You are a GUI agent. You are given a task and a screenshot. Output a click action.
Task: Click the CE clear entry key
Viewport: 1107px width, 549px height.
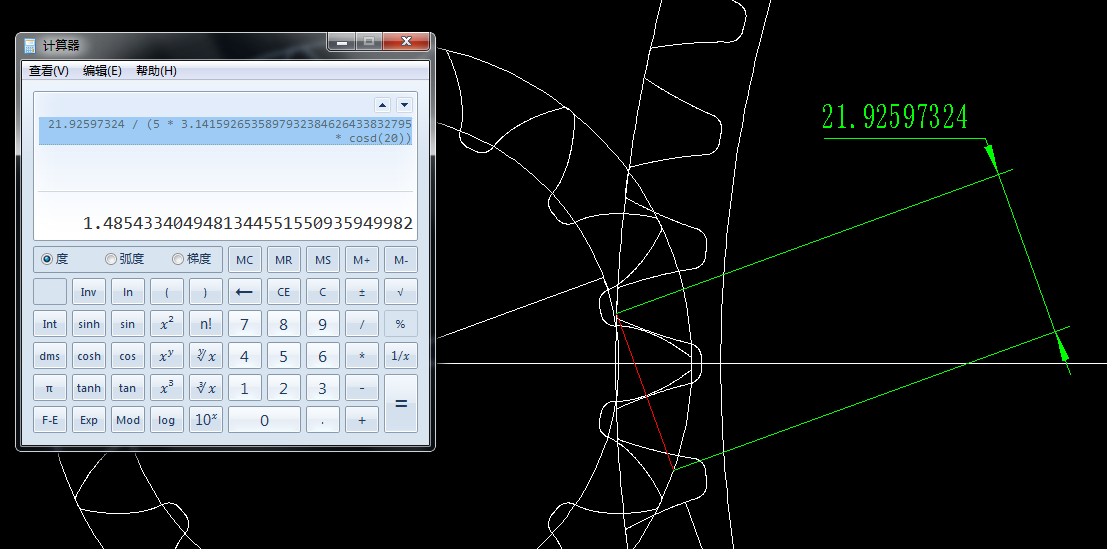[284, 291]
